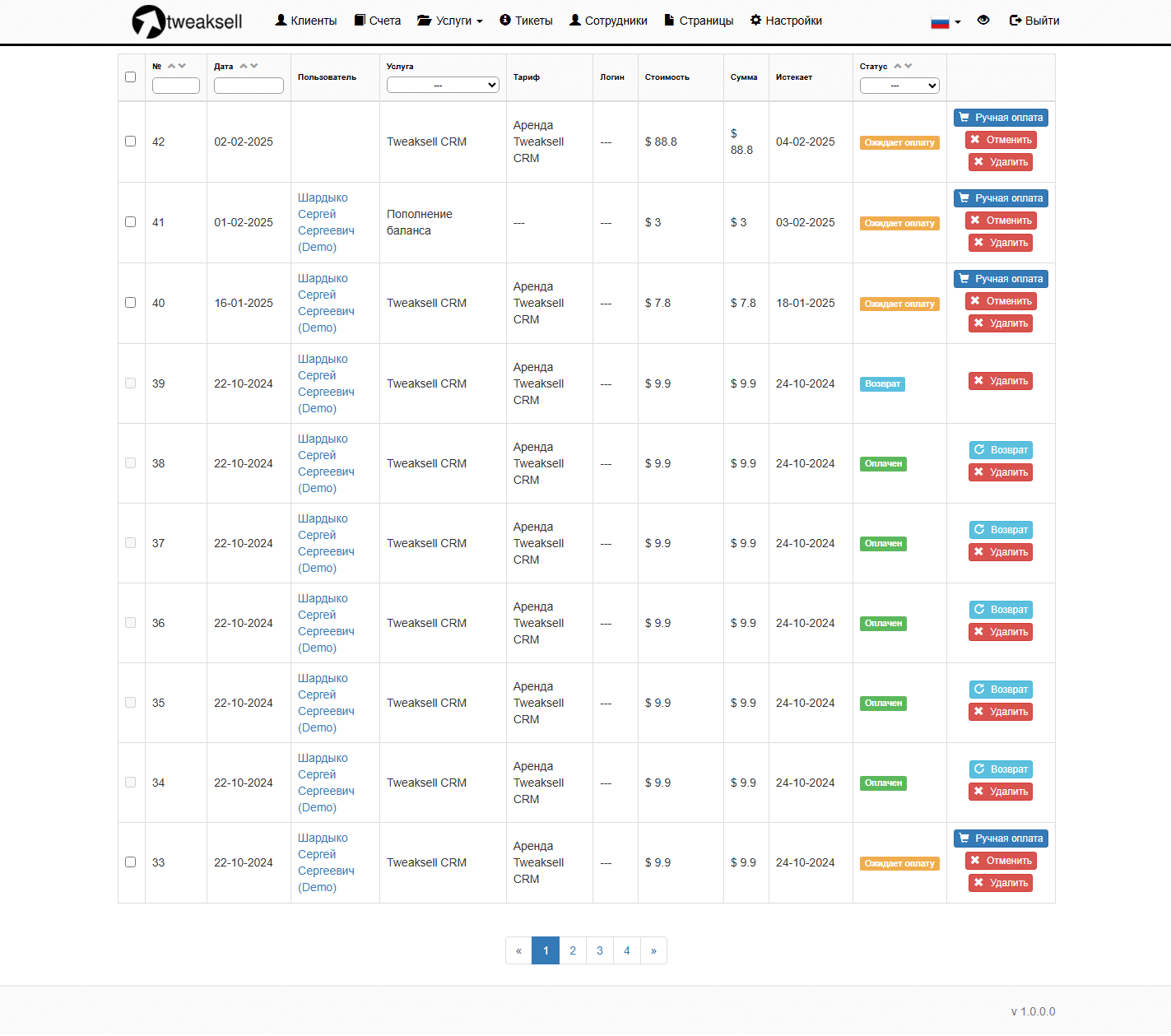Click the eye icon in the top bar
This screenshot has height=1036, width=1171.
[983, 21]
